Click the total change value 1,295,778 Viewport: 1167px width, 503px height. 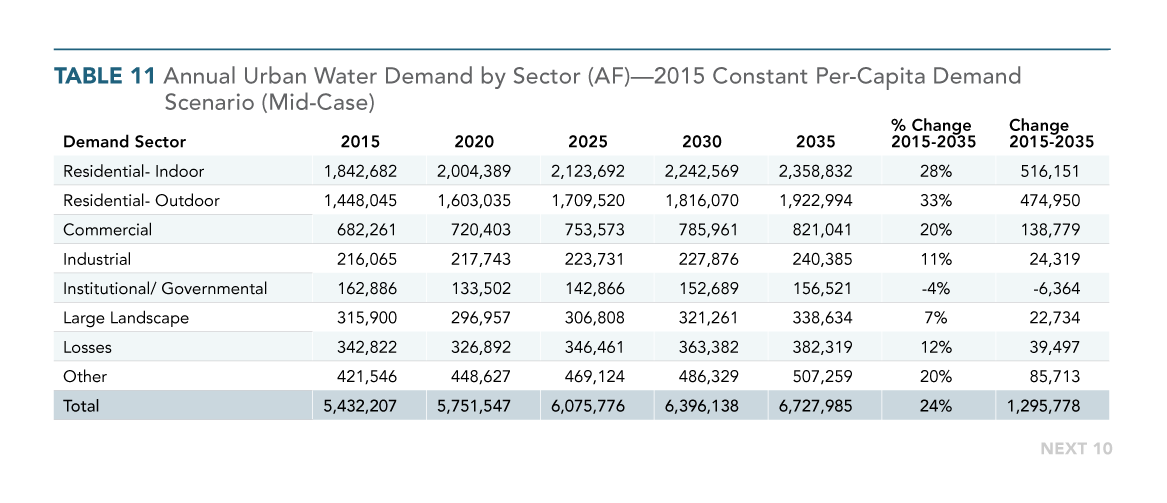(x=1045, y=407)
